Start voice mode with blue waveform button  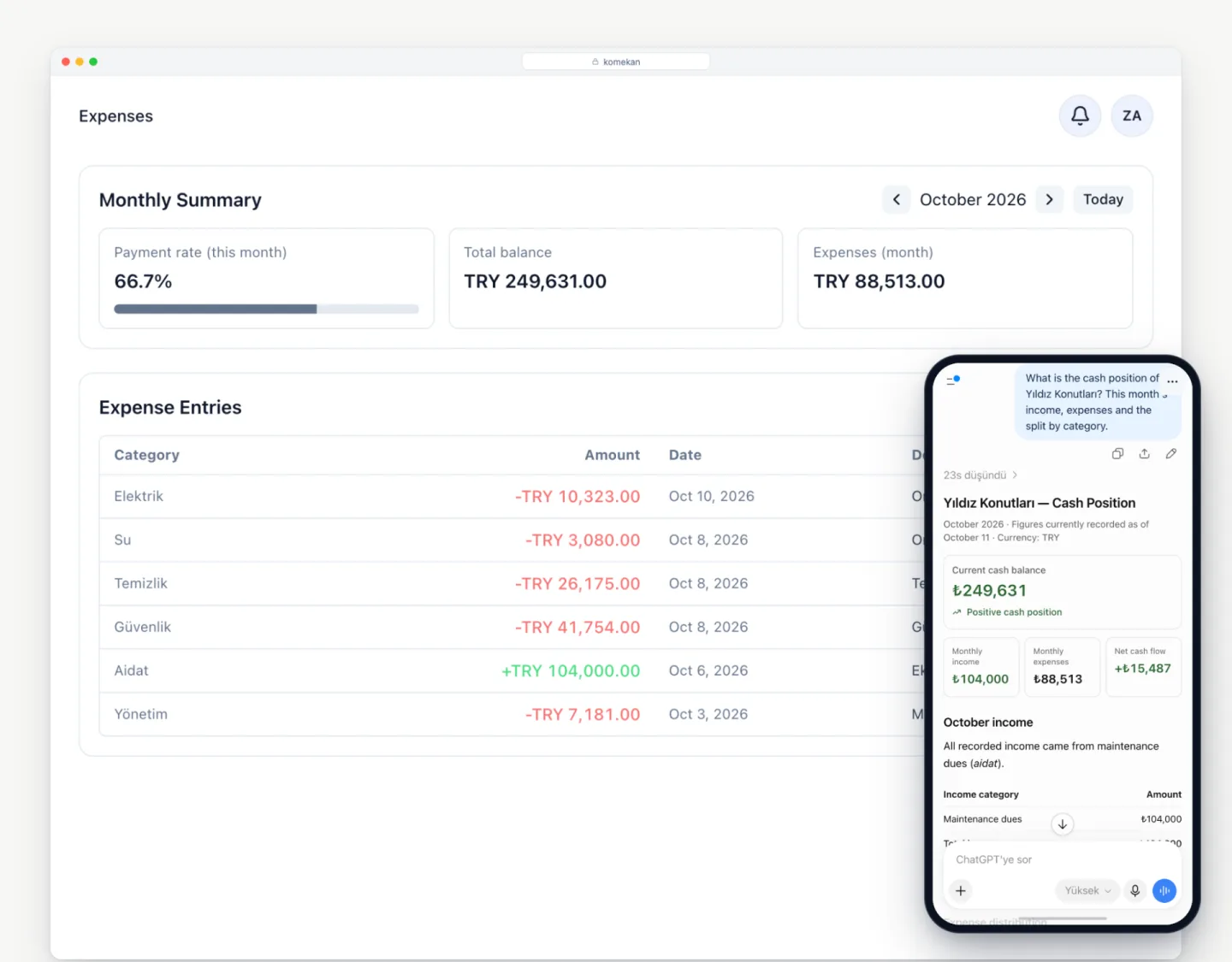click(1164, 890)
